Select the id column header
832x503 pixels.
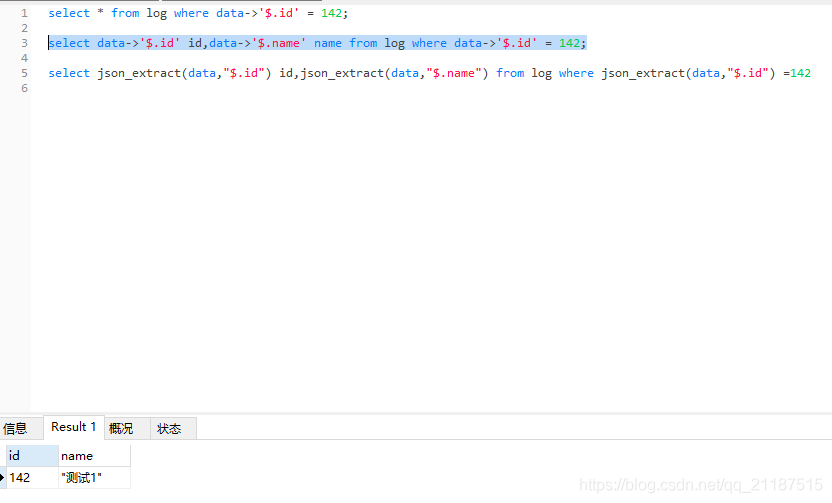[x=32, y=456]
